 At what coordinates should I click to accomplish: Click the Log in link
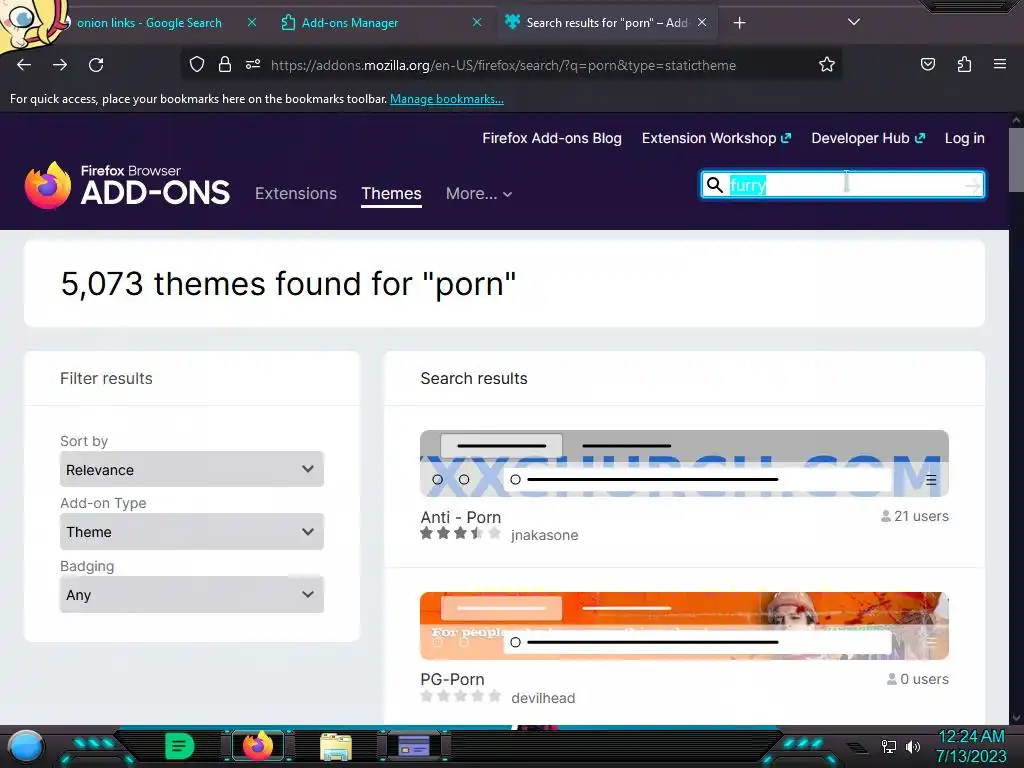[x=965, y=138]
